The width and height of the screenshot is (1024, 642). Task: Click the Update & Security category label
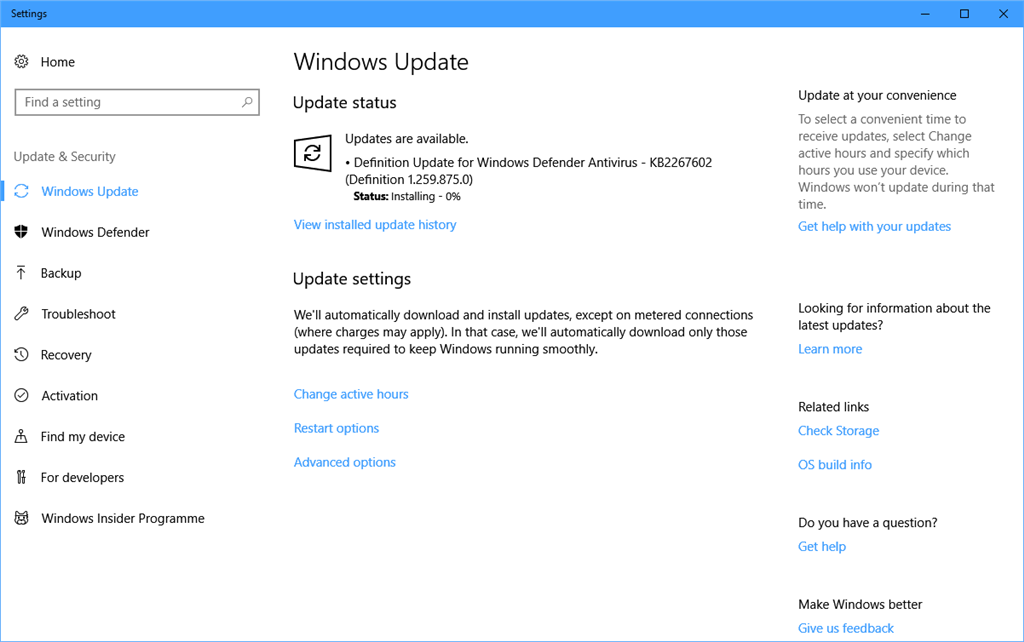coord(65,156)
